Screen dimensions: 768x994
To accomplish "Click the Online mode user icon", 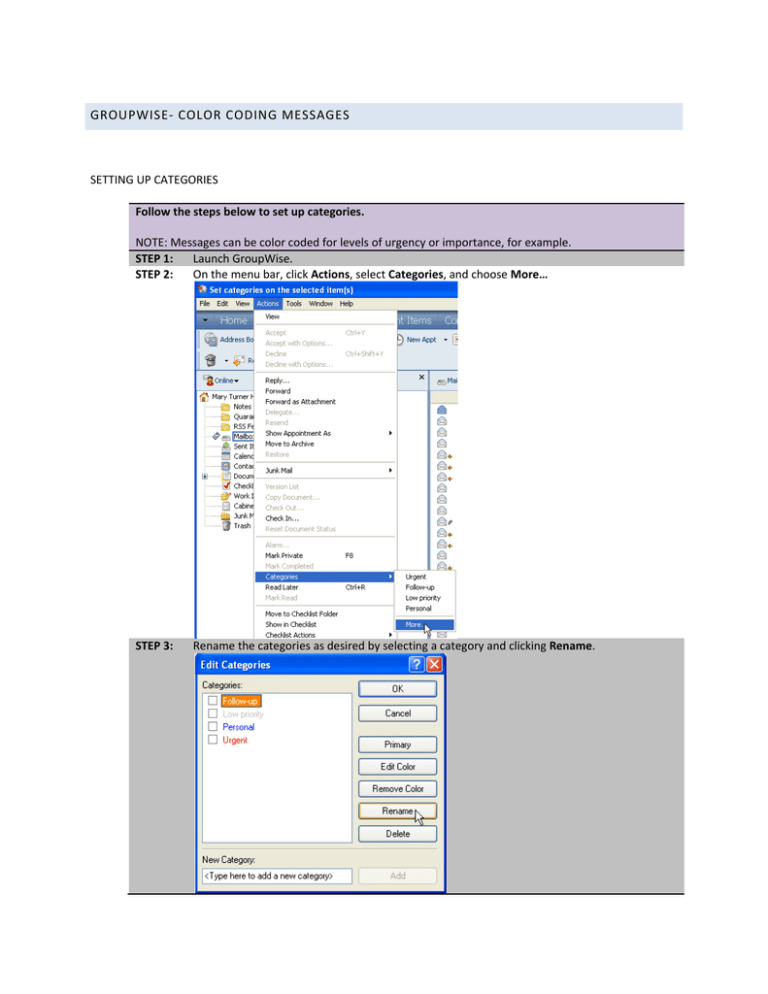I will pyautogui.click(x=208, y=380).
